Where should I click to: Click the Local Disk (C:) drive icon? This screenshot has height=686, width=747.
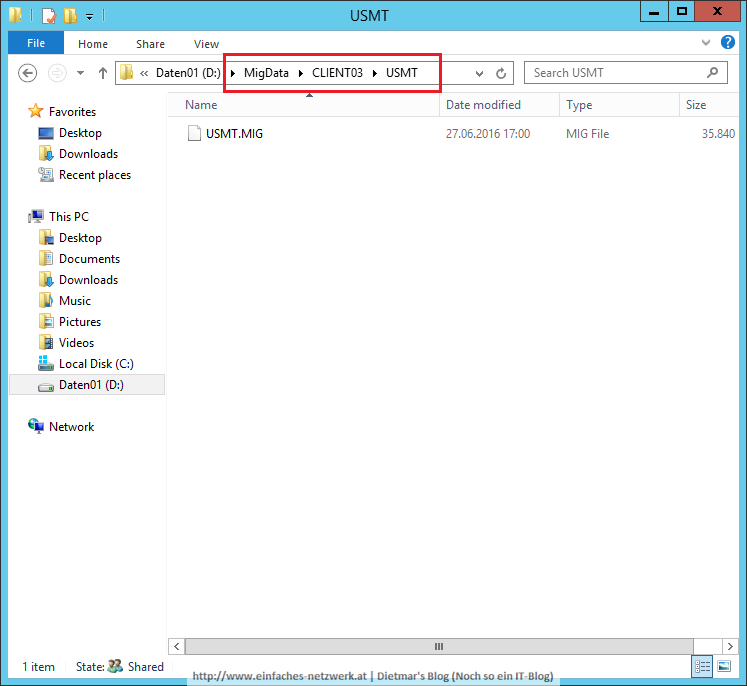pos(46,363)
